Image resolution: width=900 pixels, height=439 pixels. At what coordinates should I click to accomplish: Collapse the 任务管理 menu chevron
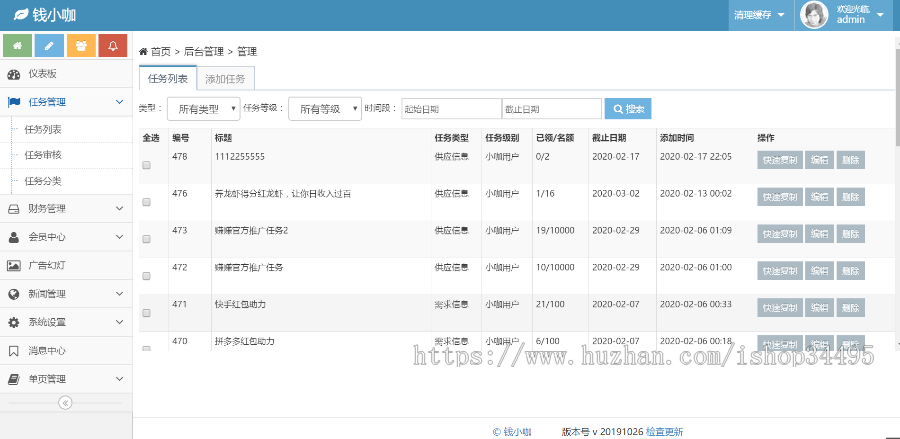[x=119, y=102]
